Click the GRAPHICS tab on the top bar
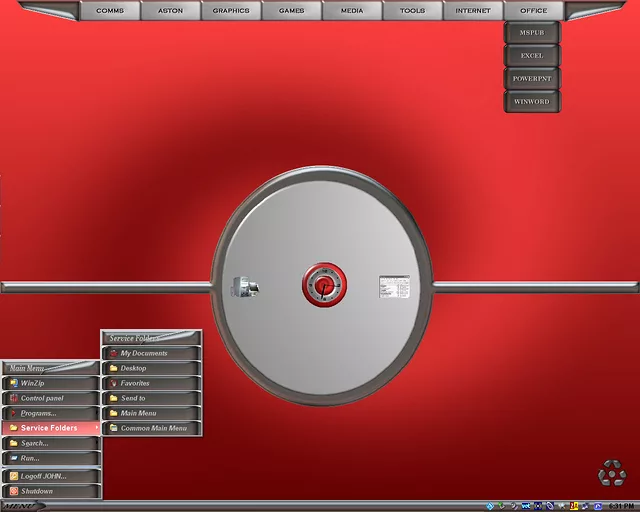640x512 pixels. tap(231, 11)
